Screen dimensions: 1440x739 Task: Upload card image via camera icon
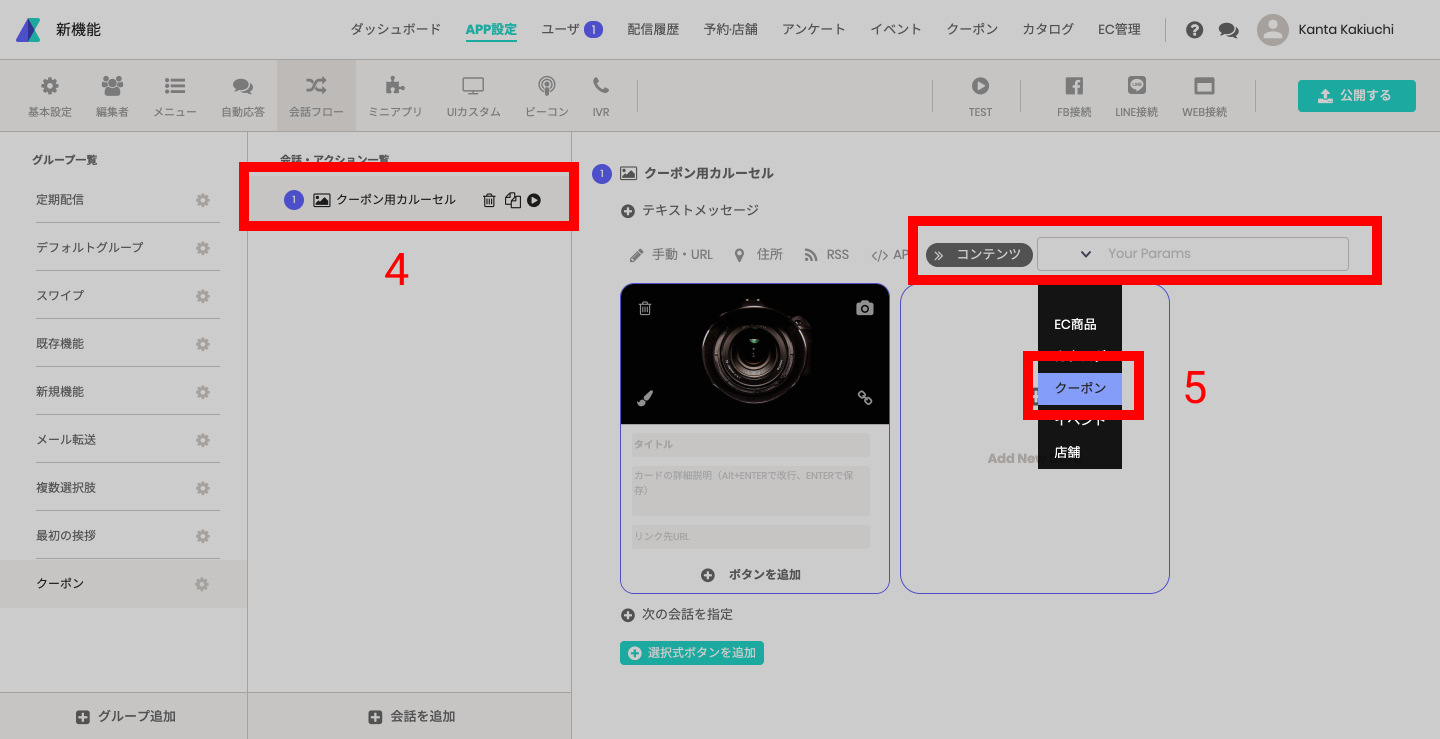[865, 308]
